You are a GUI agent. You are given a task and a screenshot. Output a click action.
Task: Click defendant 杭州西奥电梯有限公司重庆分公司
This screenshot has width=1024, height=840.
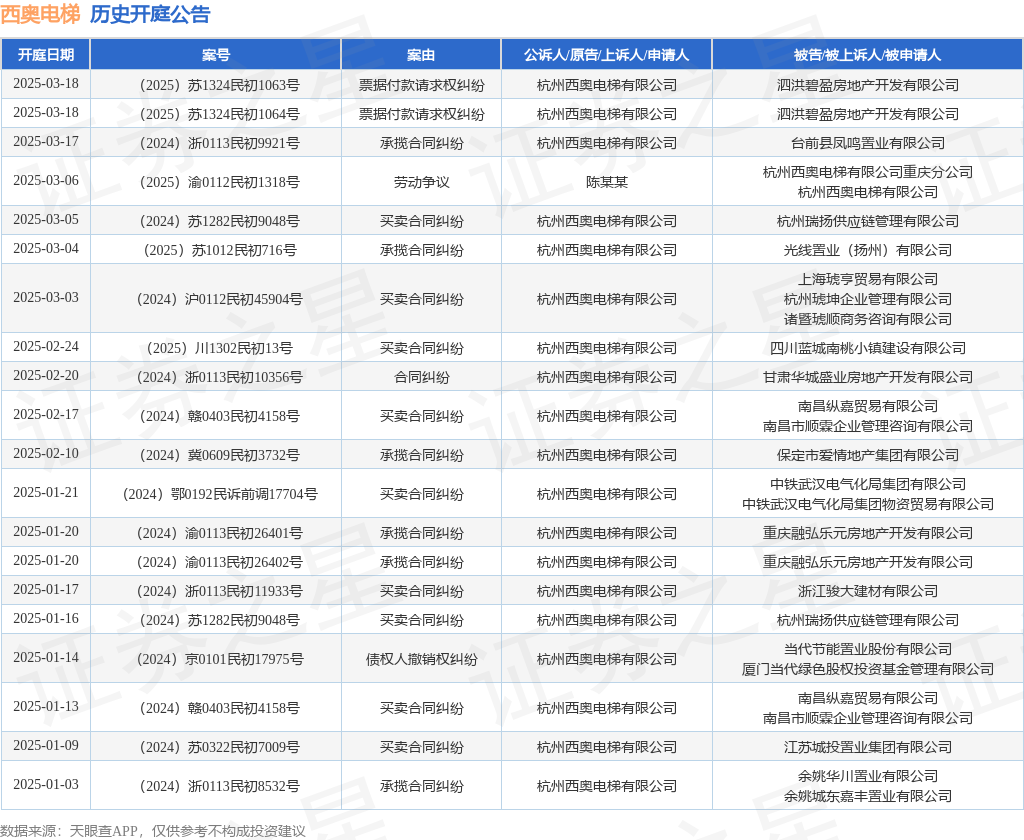pyautogui.click(x=868, y=172)
